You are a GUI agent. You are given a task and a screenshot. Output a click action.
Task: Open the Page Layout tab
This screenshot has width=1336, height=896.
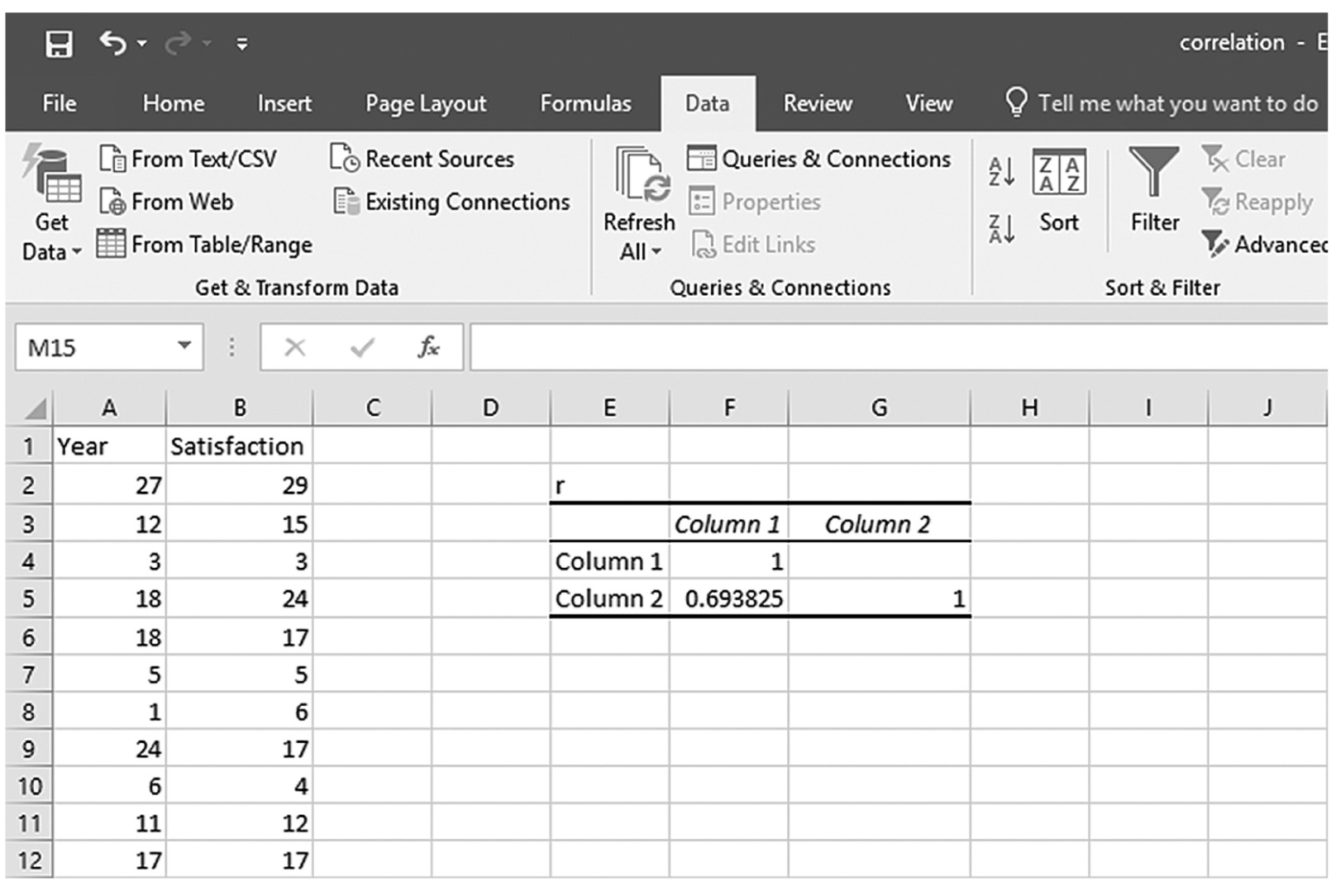tap(426, 103)
